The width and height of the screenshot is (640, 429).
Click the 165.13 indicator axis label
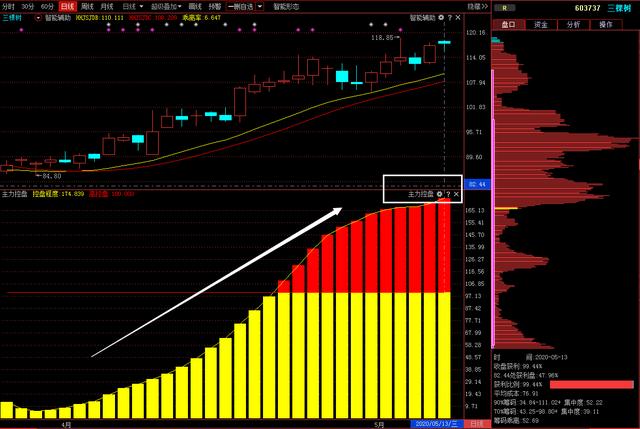point(475,211)
